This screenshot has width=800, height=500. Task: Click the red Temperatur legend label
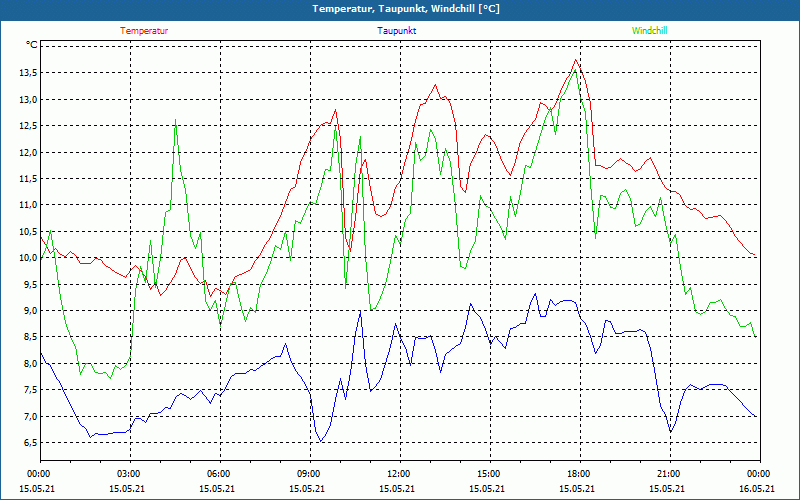(x=144, y=31)
